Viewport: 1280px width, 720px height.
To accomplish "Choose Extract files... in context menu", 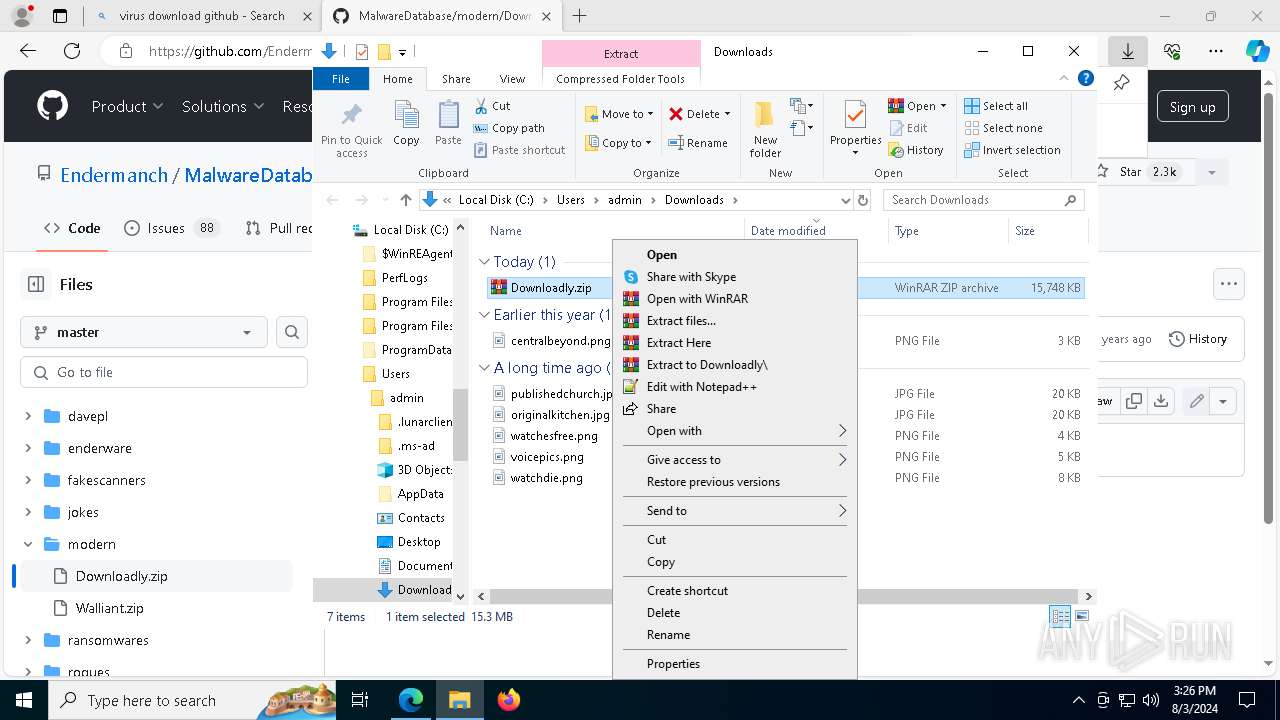I will 734,321.
